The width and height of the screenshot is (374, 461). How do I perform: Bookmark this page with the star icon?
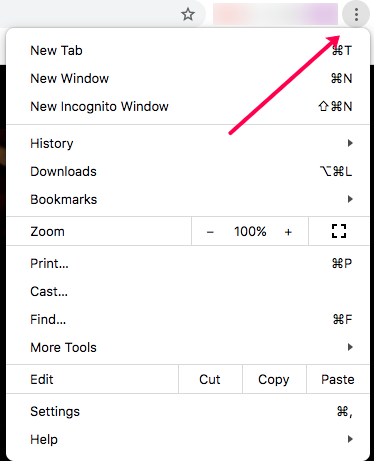click(188, 14)
